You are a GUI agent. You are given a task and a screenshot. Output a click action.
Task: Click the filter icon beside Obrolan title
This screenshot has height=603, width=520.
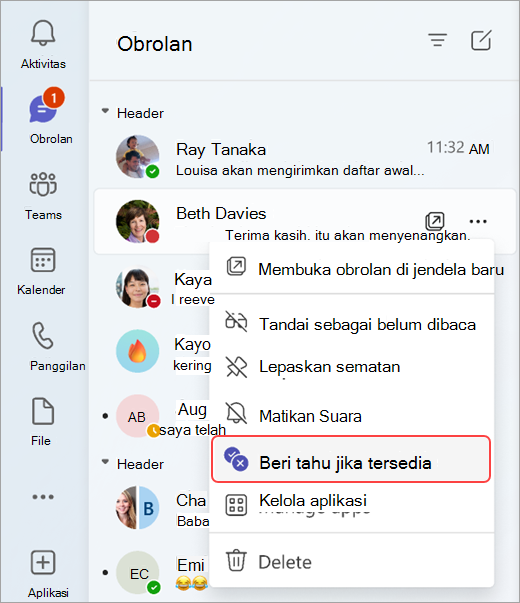438,40
